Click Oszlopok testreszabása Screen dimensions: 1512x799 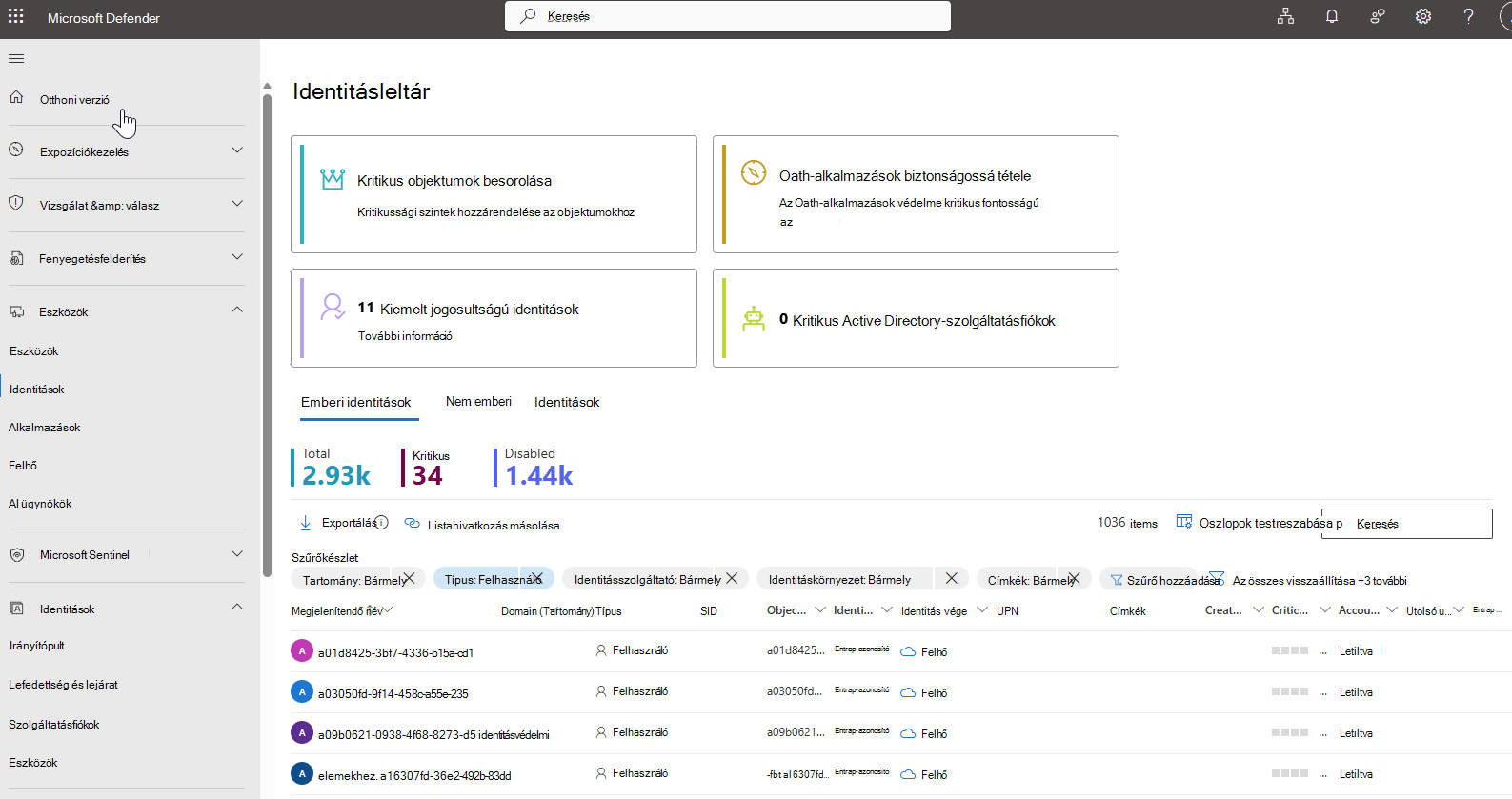(1265, 523)
